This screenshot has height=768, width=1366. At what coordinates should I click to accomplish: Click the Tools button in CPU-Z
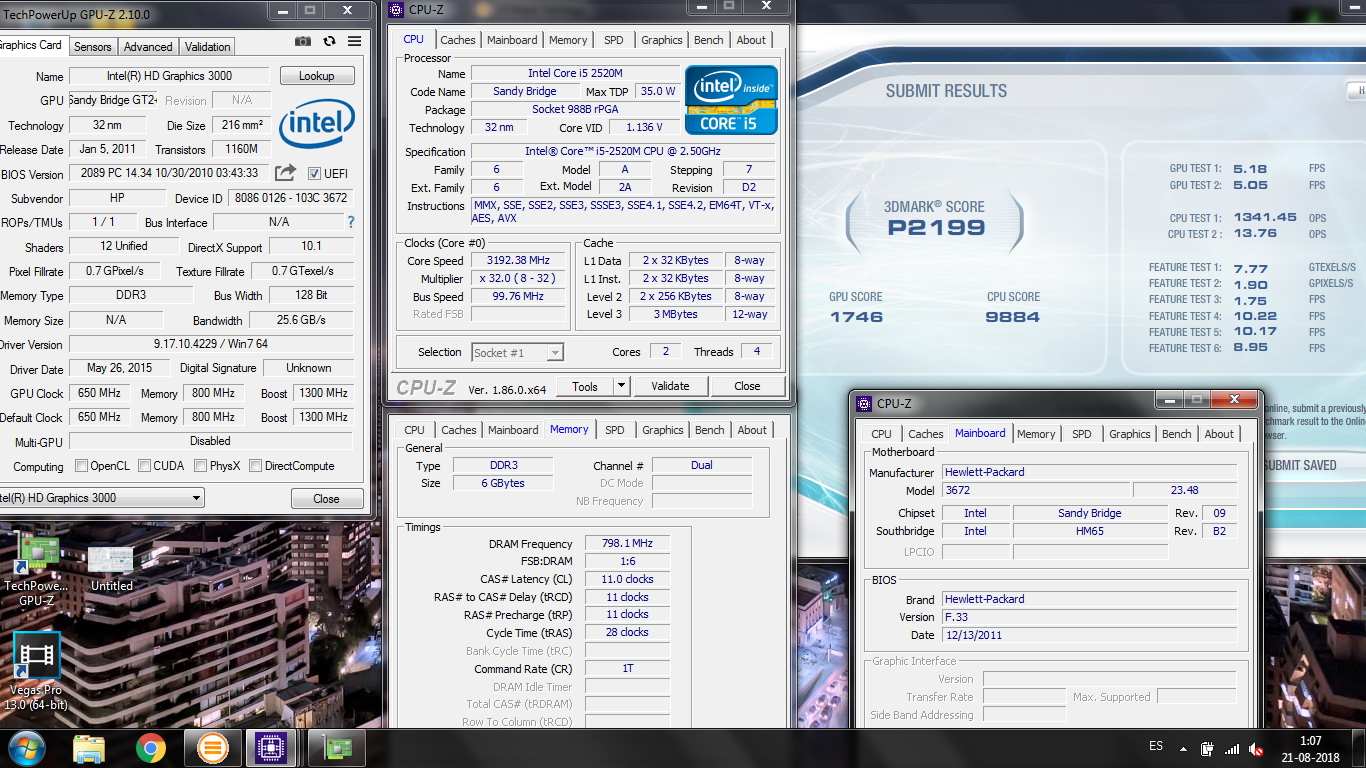(x=584, y=386)
